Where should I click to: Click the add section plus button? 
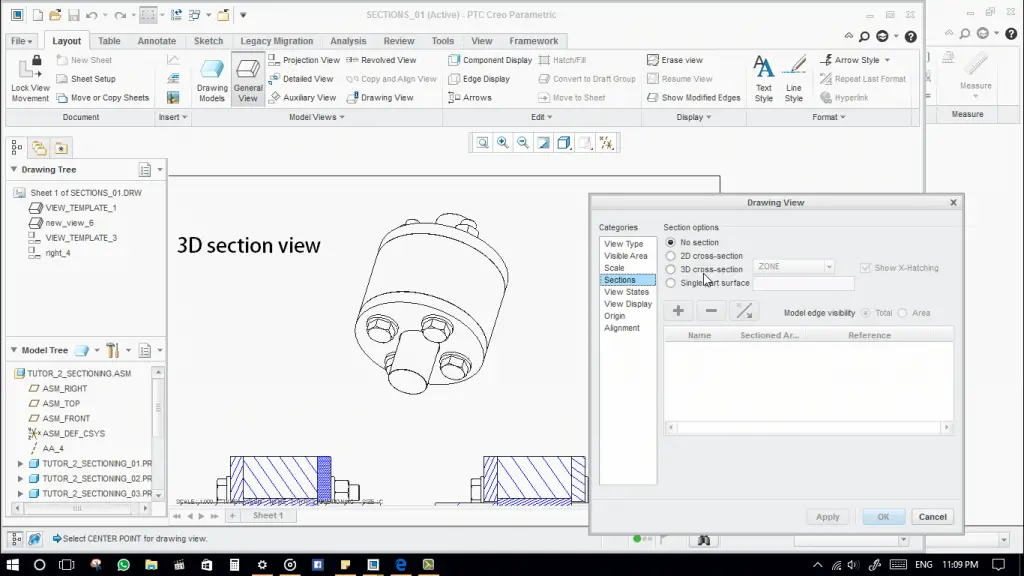(x=678, y=311)
